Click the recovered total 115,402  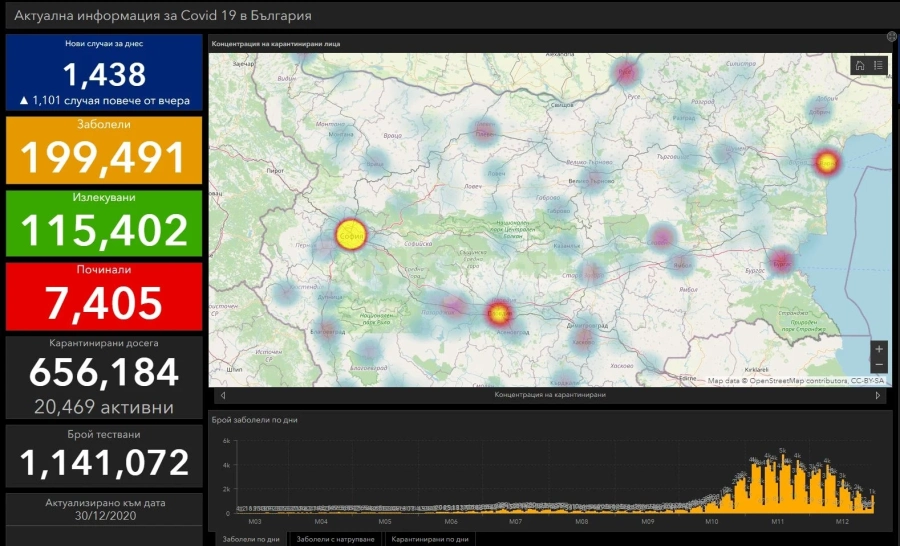tap(104, 230)
